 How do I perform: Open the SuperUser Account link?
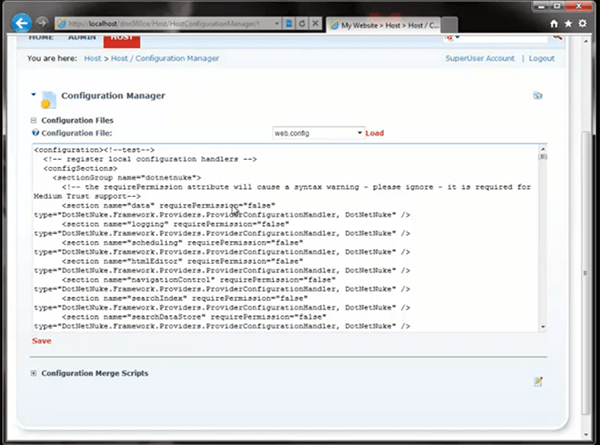pyautogui.click(x=480, y=58)
